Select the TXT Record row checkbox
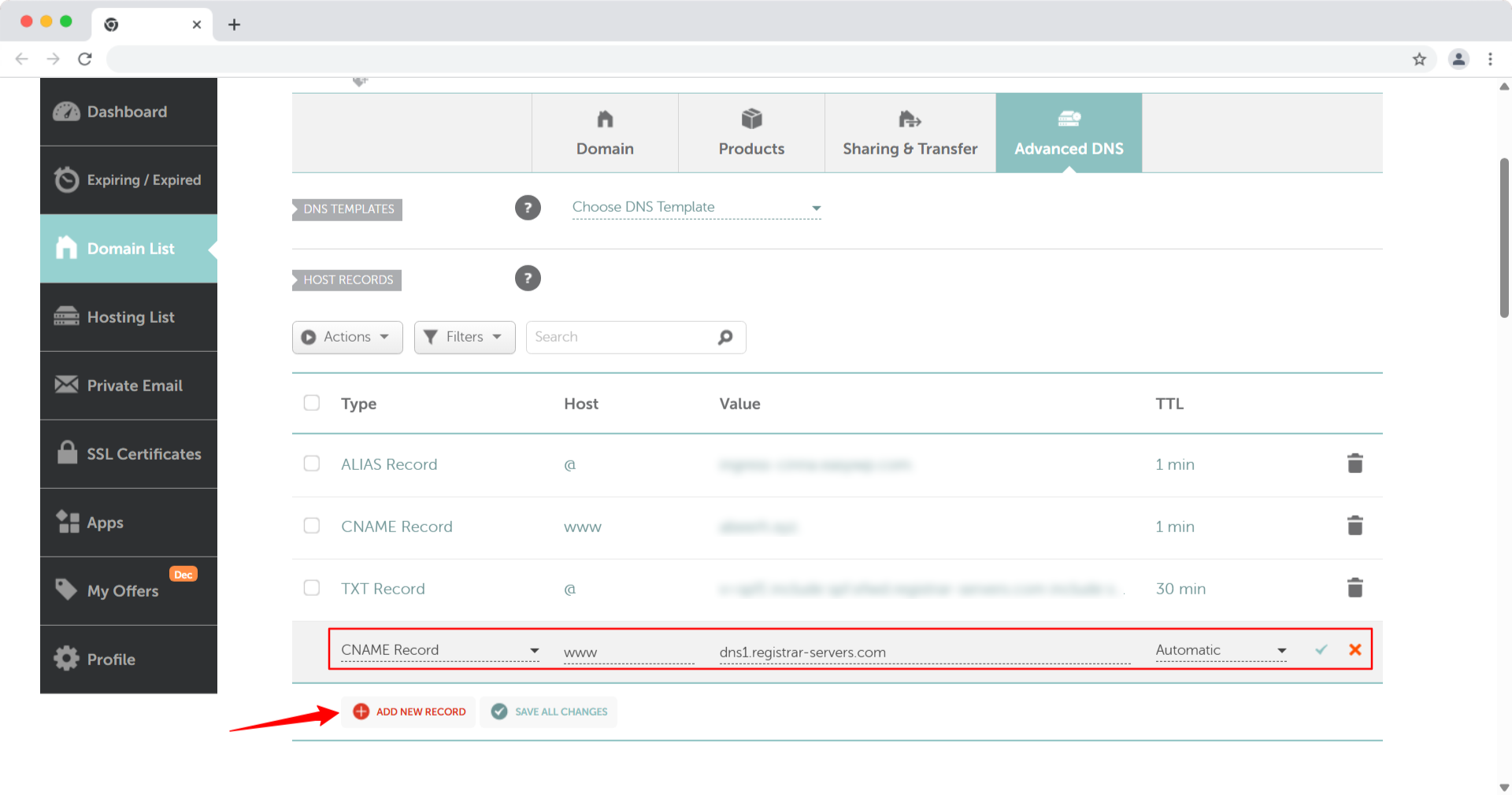The image size is (1512, 795). click(311, 587)
